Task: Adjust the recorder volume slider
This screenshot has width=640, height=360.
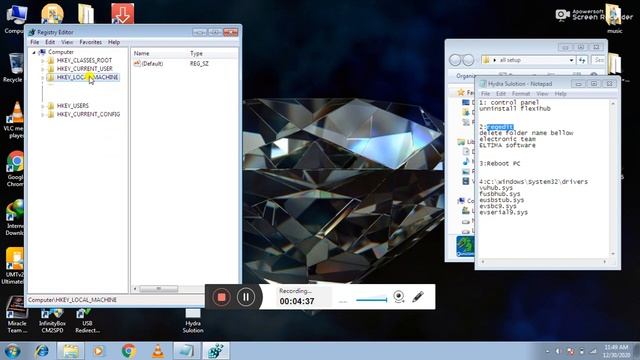Action: coord(371,300)
